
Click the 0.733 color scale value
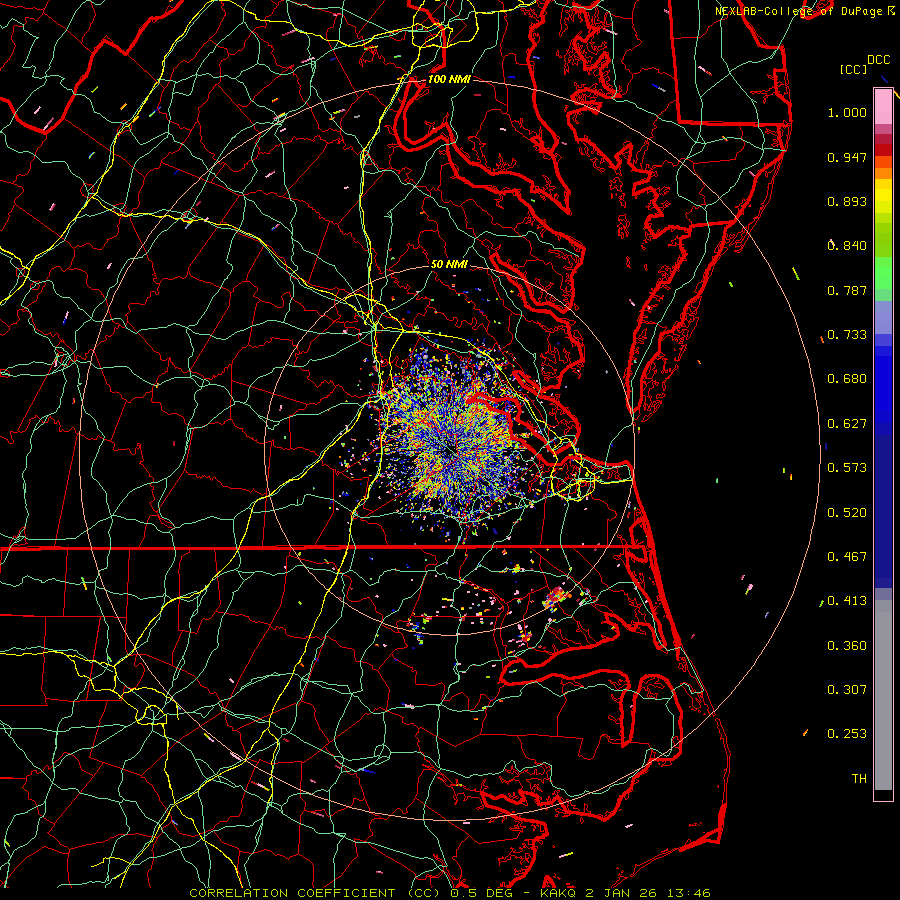pos(847,335)
